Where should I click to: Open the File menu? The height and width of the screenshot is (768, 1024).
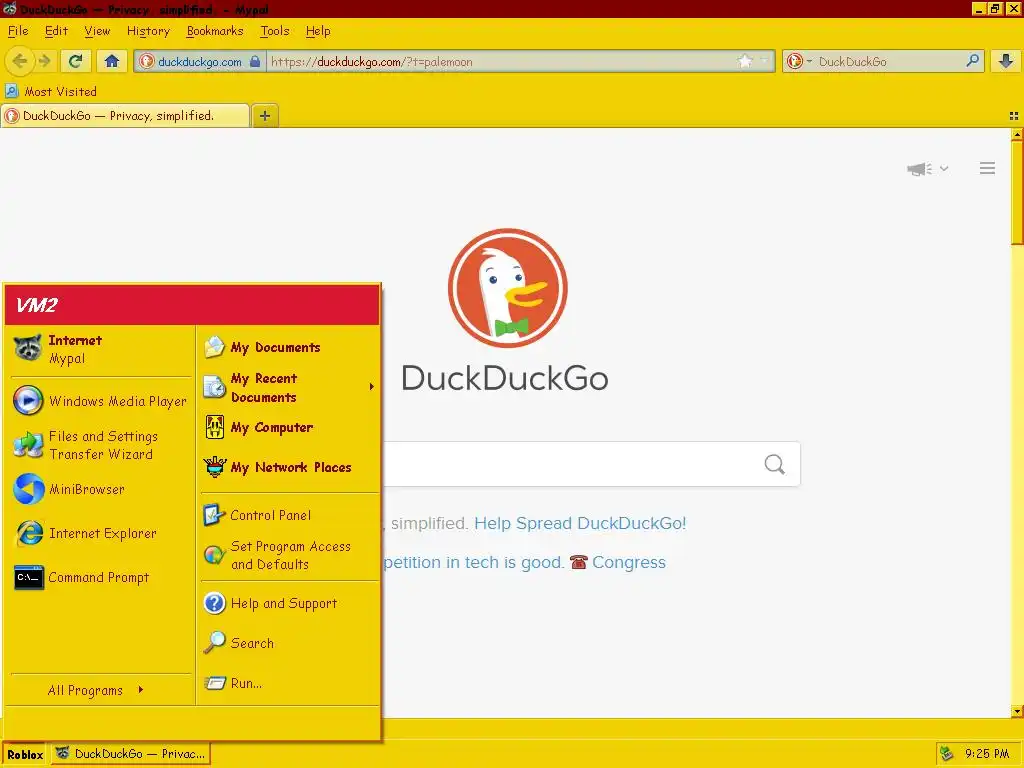(x=18, y=31)
